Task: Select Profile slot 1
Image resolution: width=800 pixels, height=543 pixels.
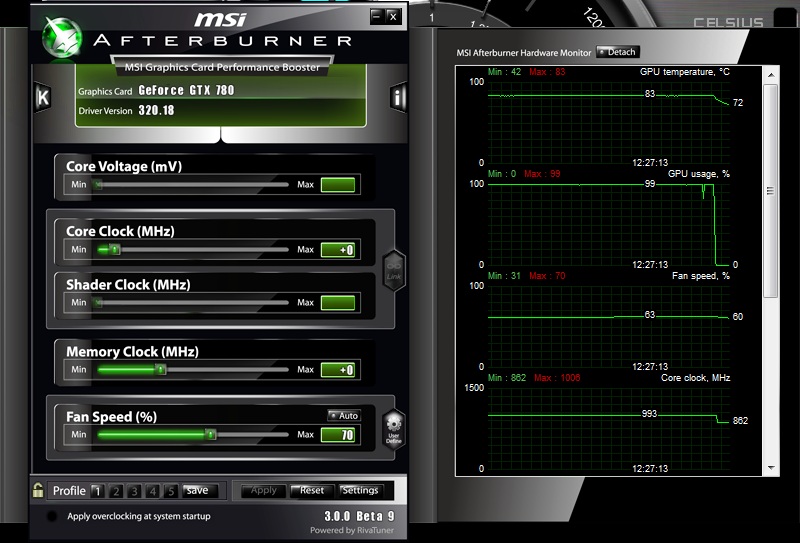Action: pos(97,491)
